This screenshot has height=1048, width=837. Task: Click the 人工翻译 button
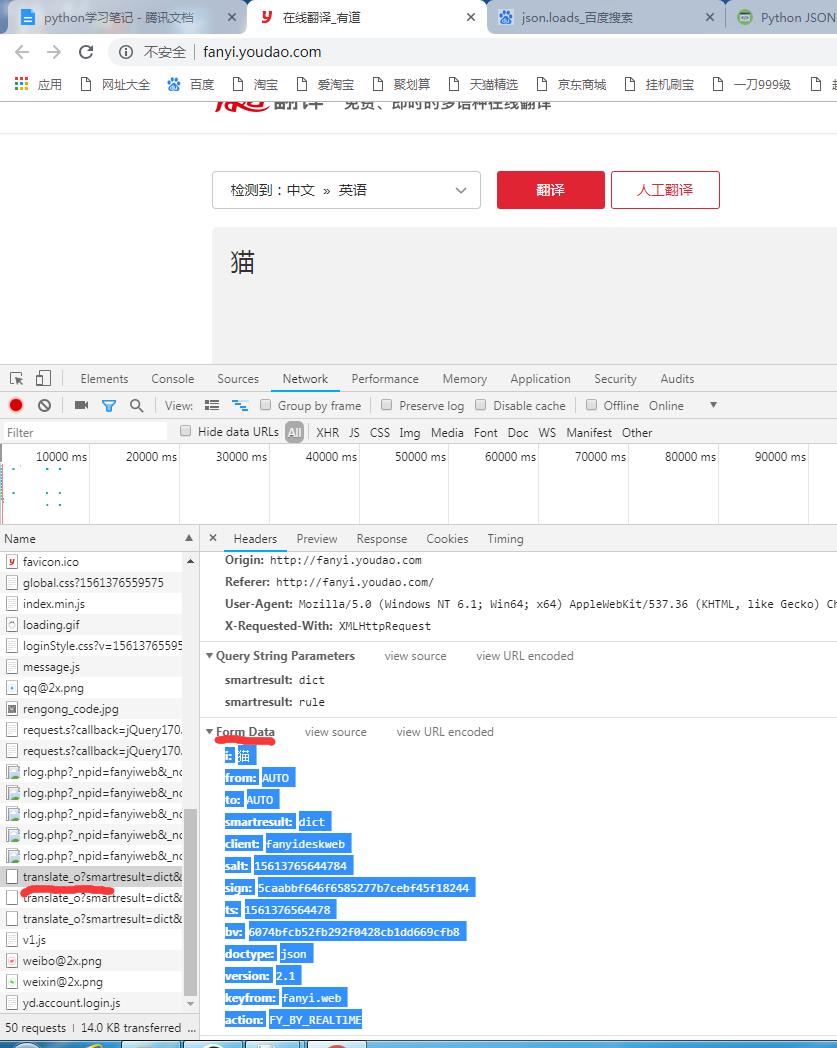tap(665, 190)
